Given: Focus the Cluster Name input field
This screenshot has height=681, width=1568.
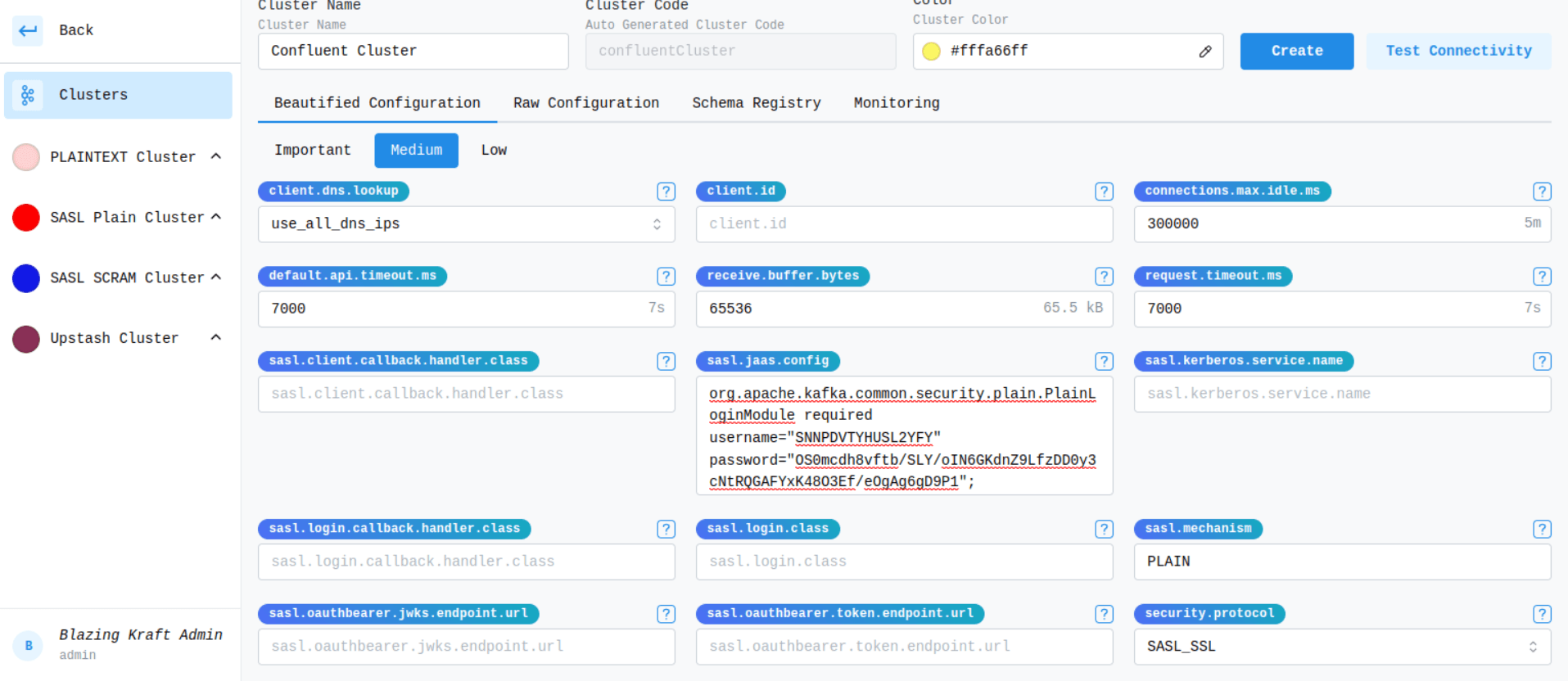Looking at the screenshot, I should 413,52.
